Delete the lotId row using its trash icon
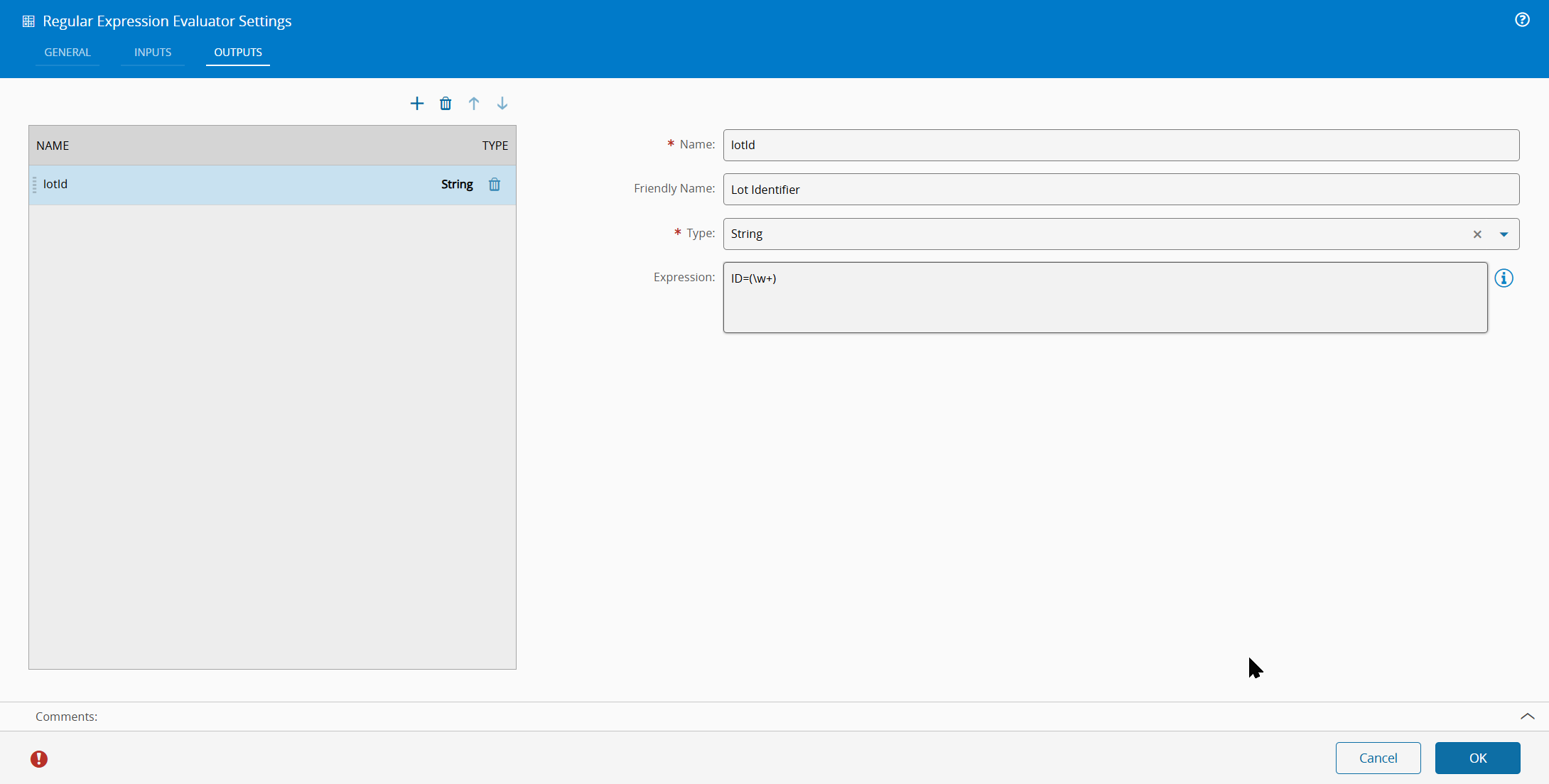The image size is (1549, 784). (x=495, y=185)
